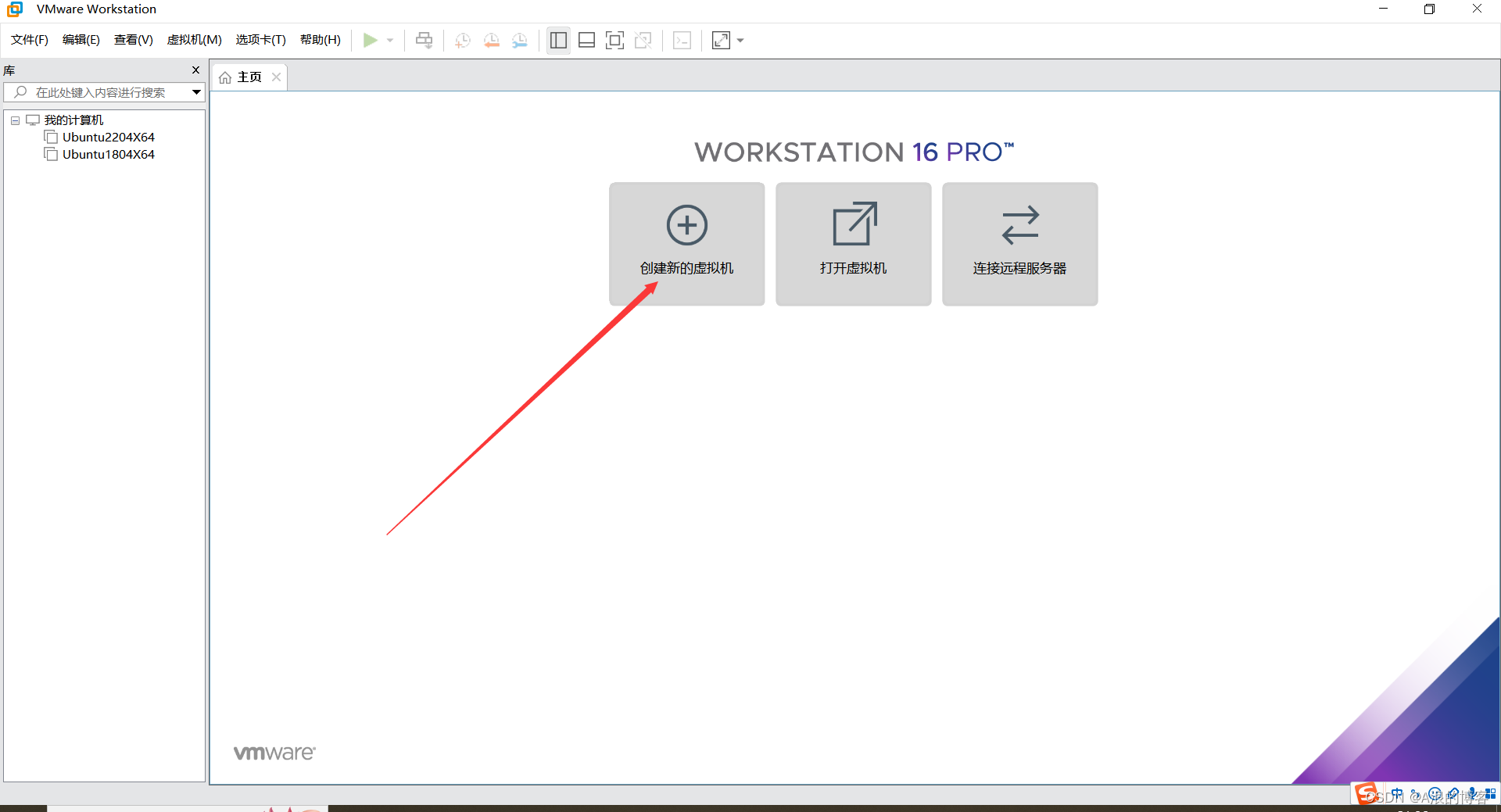Restore down the VMware Workstation window

[x=1429, y=9]
